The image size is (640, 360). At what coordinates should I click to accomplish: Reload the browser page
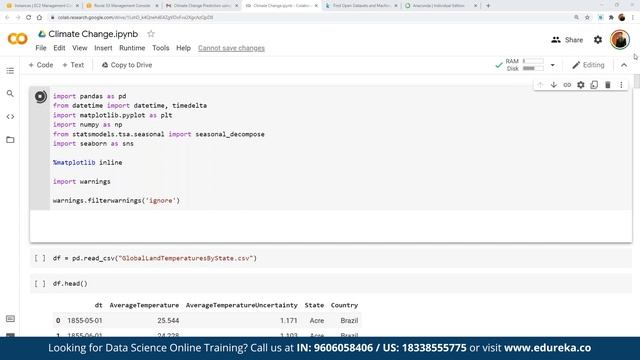(x=28, y=18)
